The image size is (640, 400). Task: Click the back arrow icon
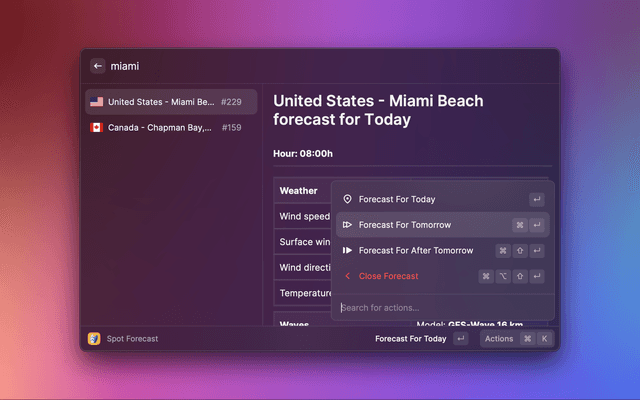98,66
